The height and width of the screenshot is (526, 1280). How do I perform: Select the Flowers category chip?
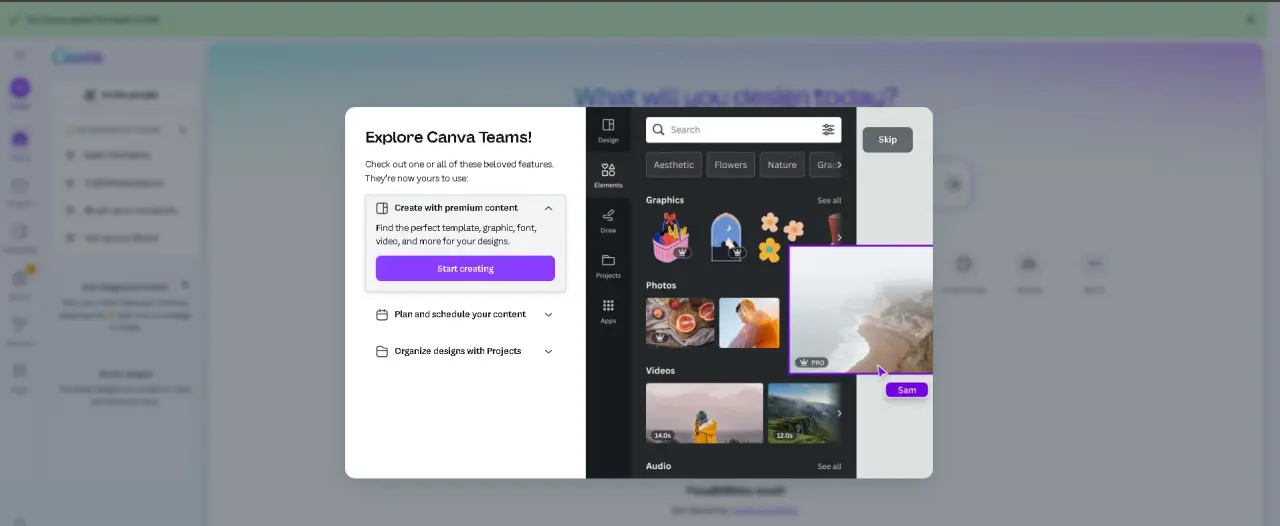[x=731, y=165]
